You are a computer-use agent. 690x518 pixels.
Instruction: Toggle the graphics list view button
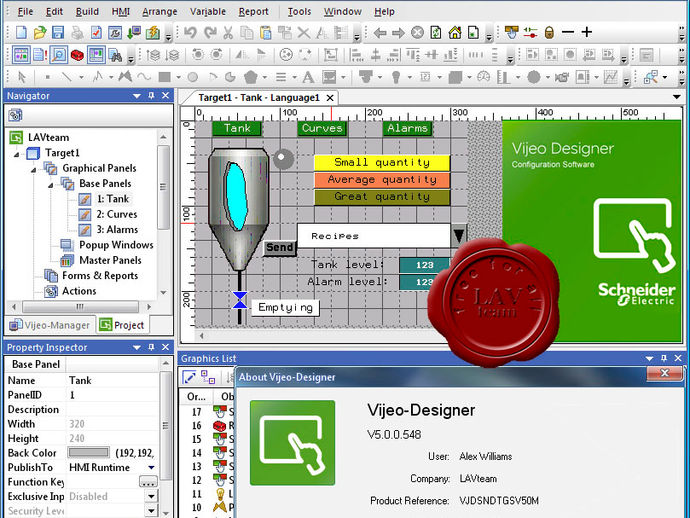point(96,55)
